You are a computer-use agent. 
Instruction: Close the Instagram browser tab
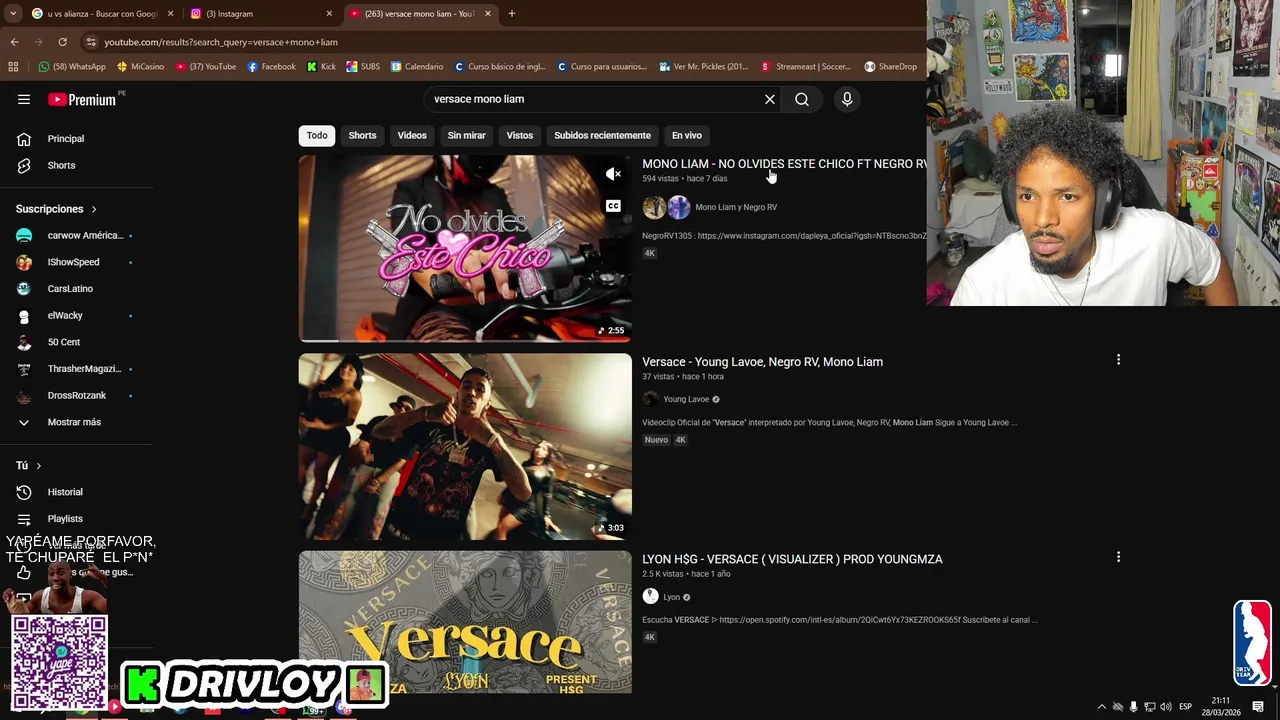tap(329, 14)
